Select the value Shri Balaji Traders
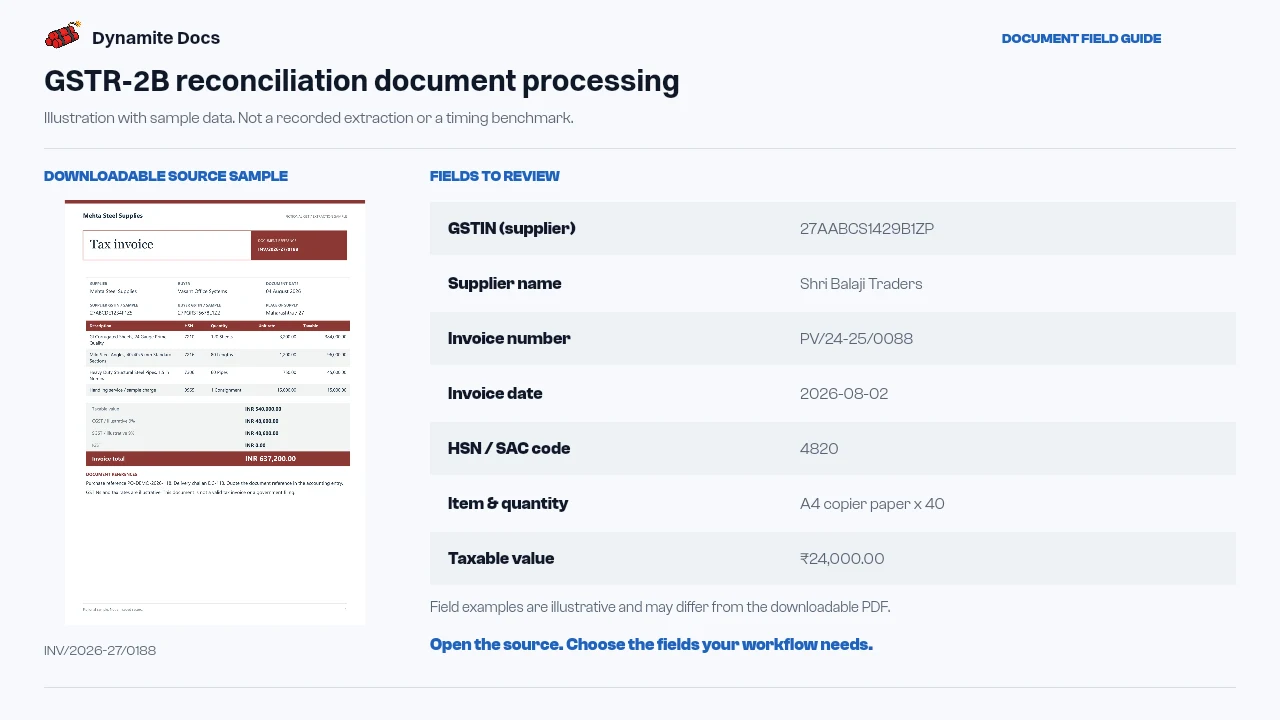The image size is (1280, 720). [x=861, y=283]
